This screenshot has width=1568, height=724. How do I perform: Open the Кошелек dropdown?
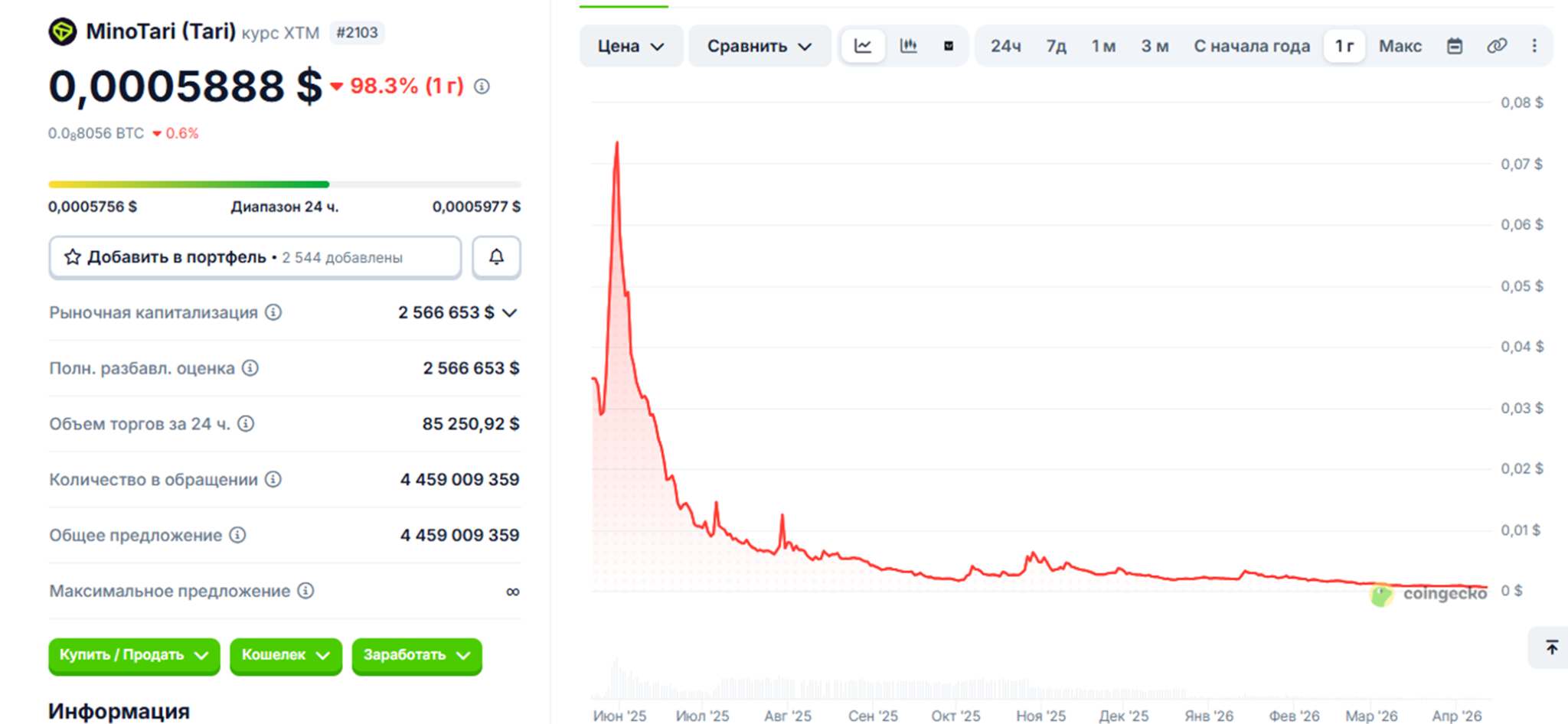pyautogui.click(x=286, y=656)
